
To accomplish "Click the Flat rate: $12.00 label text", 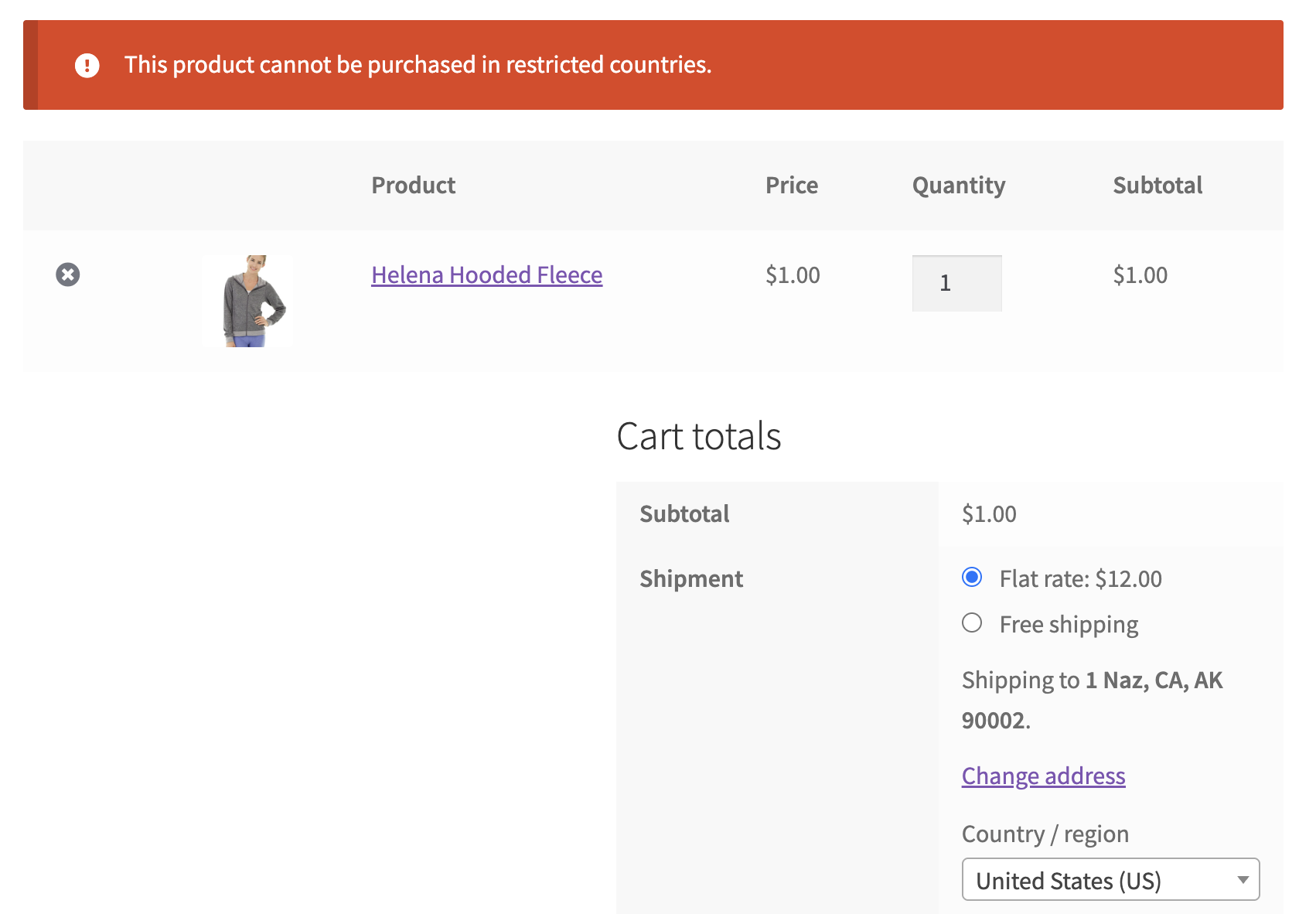I will tap(1080, 578).
